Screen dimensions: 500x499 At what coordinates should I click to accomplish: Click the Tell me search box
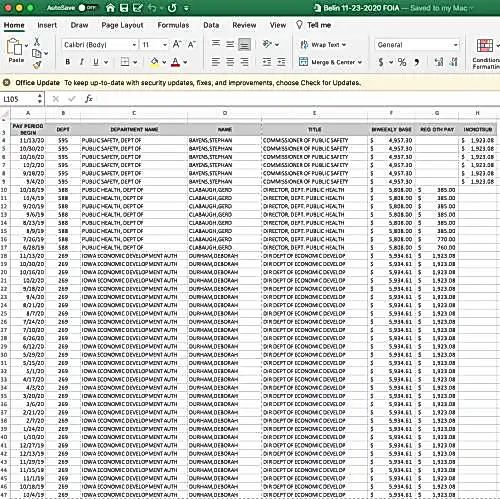coord(313,25)
